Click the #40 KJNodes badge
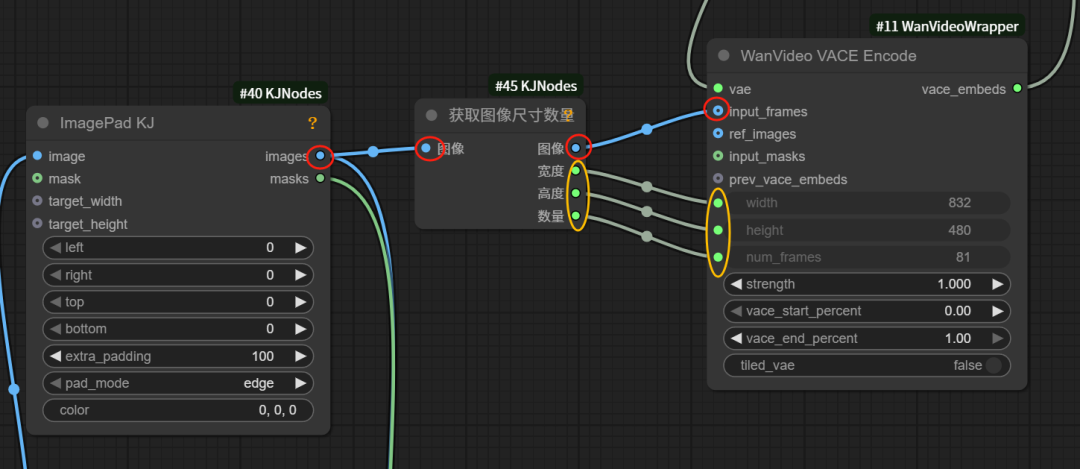 pos(280,93)
